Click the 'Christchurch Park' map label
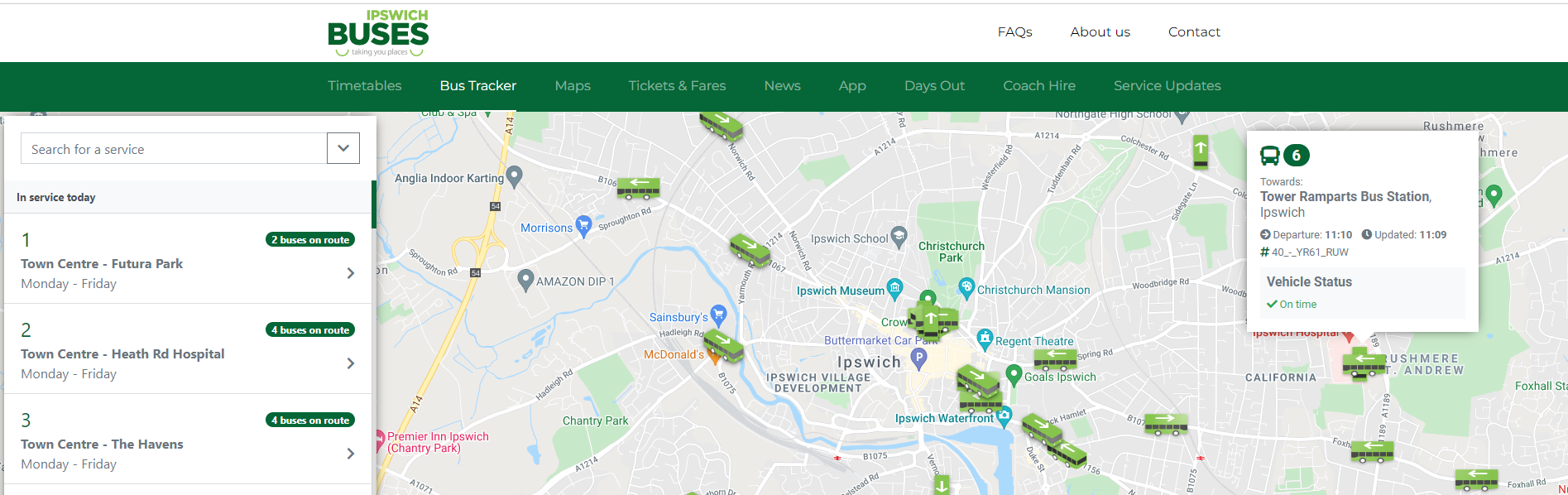Image resolution: width=1568 pixels, height=495 pixels. 952,252
